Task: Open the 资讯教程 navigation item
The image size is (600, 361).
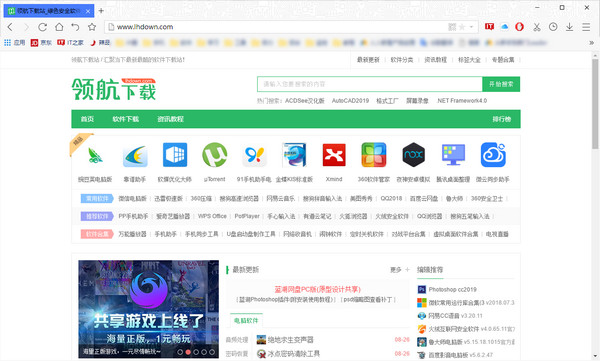Action: (x=171, y=119)
